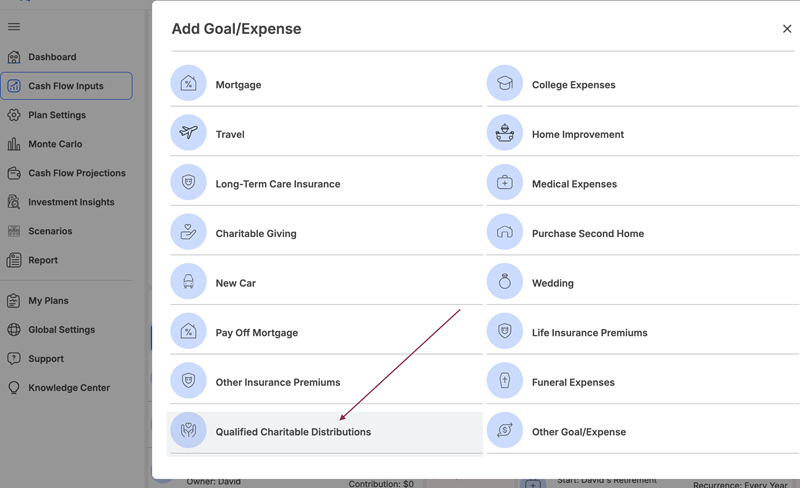The height and width of the screenshot is (489, 800).
Task: Click the Global Settings globe icon
Action: click(x=14, y=330)
